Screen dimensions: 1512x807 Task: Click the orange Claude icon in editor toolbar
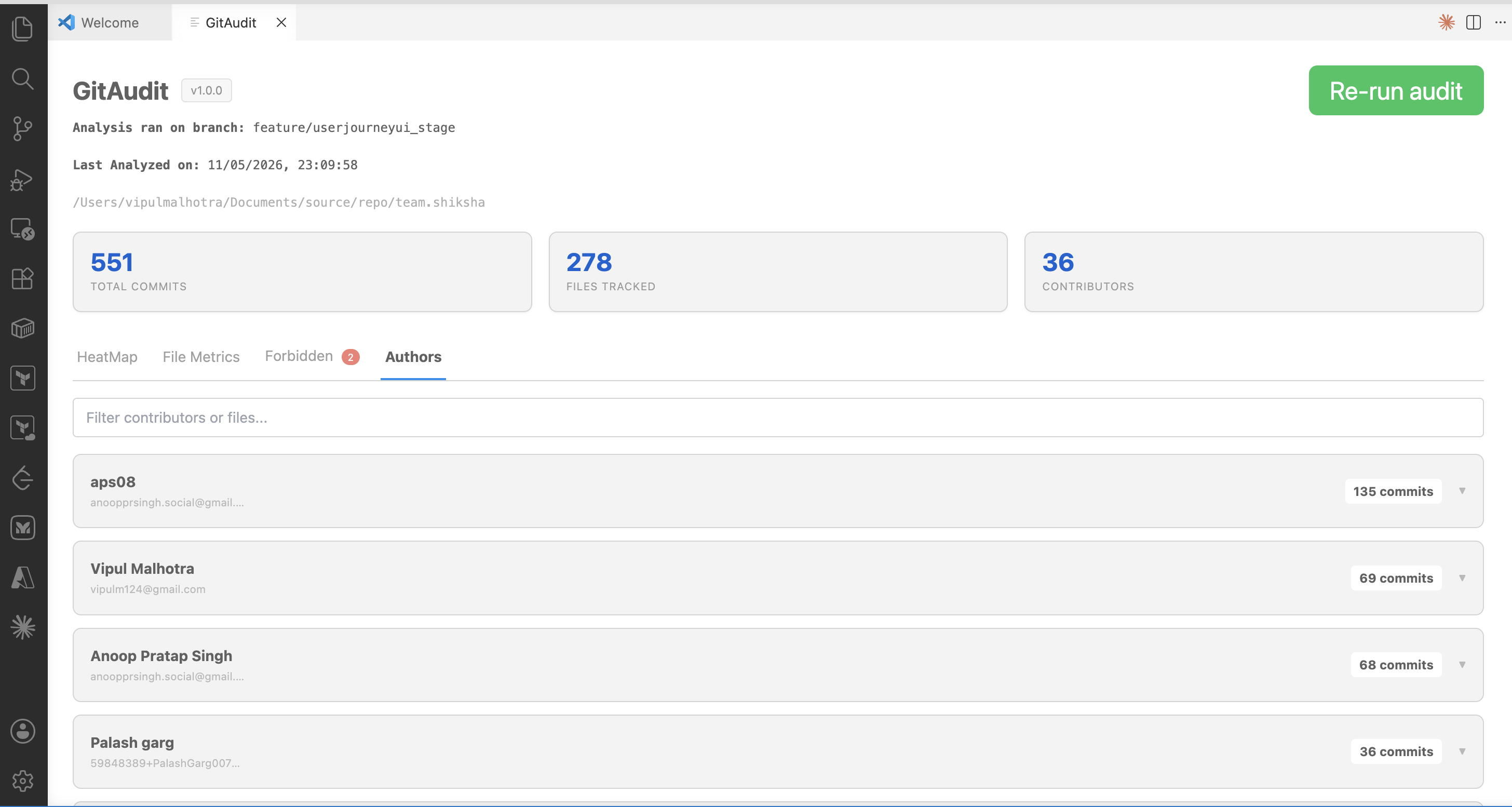point(1446,22)
